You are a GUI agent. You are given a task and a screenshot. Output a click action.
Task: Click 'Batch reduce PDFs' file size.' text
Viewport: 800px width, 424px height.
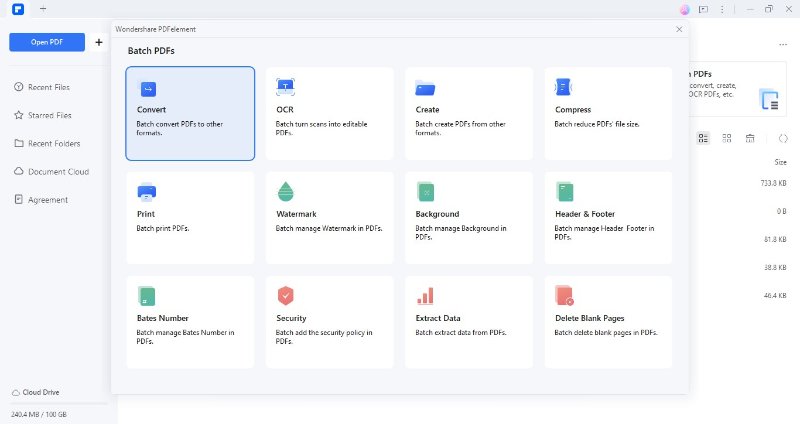(597, 124)
